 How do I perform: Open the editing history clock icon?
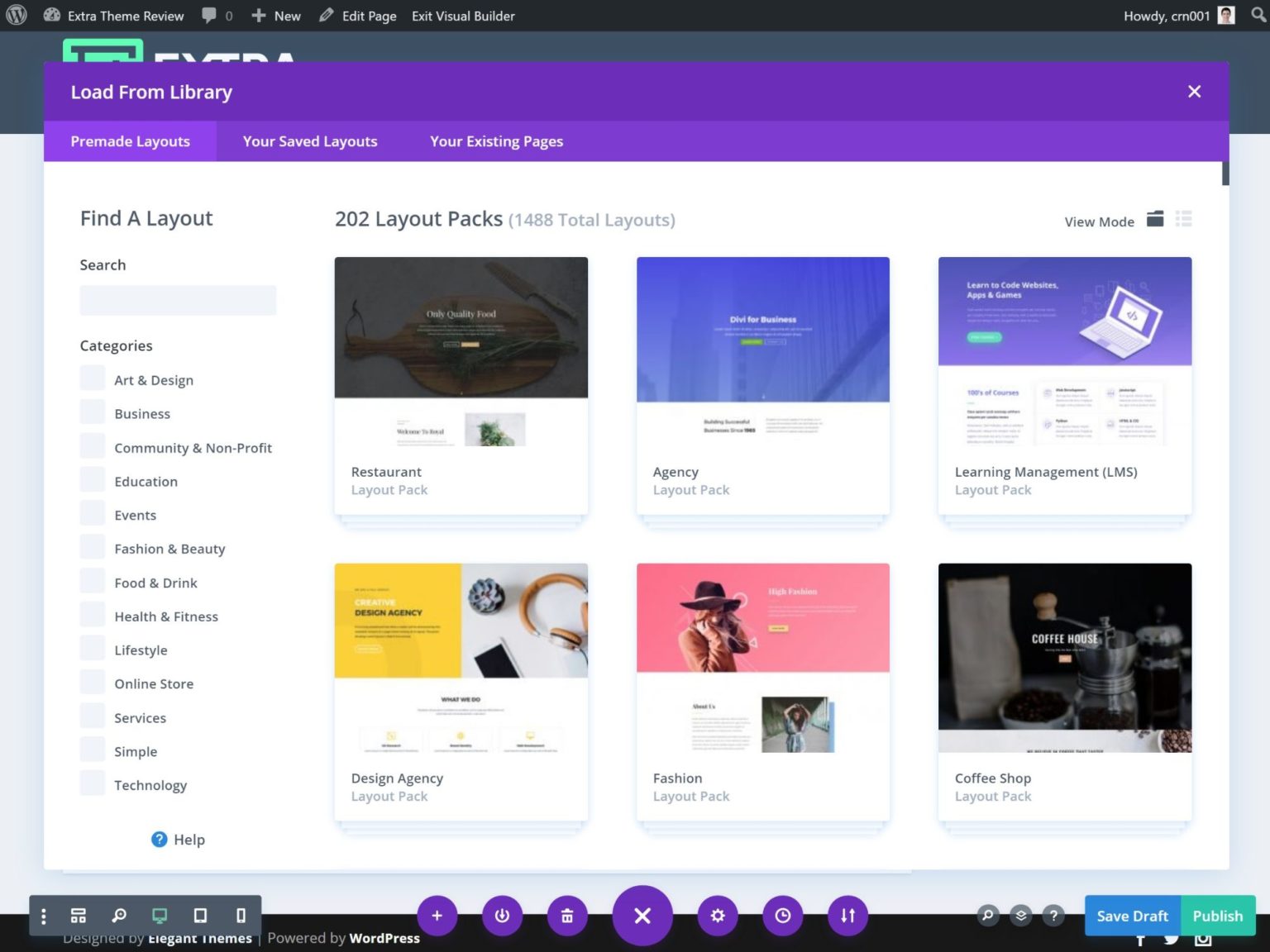782,915
